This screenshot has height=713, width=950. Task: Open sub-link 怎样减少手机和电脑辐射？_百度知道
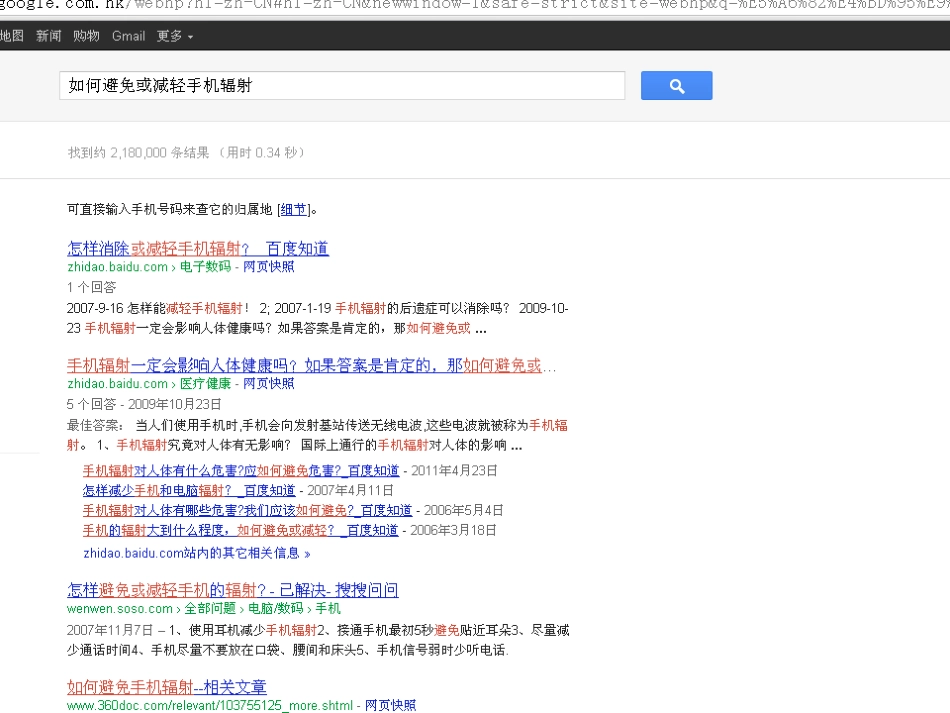189,491
